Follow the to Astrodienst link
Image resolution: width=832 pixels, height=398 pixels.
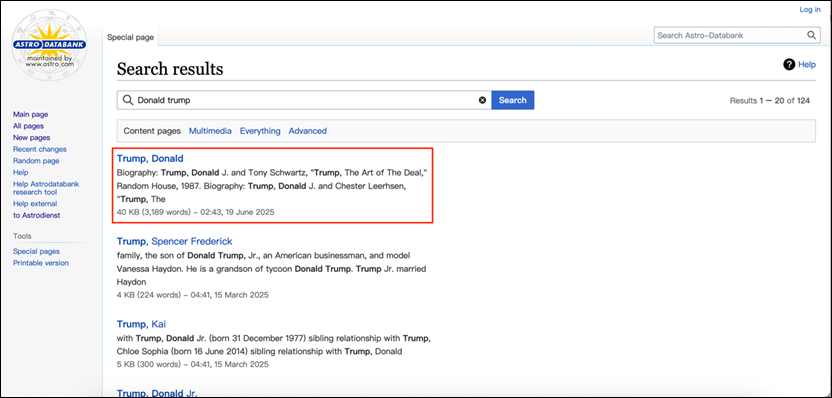click(37, 215)
